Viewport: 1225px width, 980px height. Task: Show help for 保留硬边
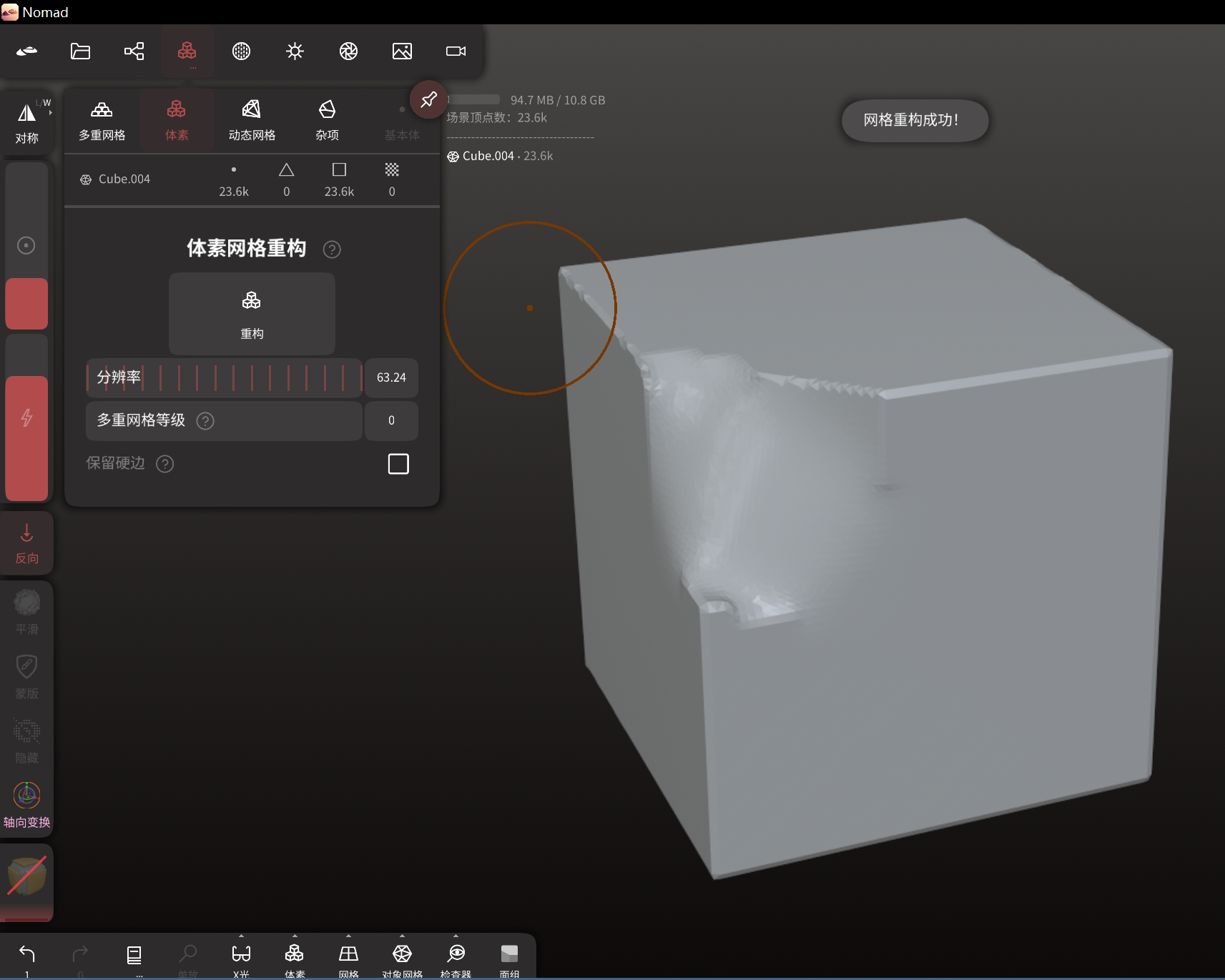(165, 464)
